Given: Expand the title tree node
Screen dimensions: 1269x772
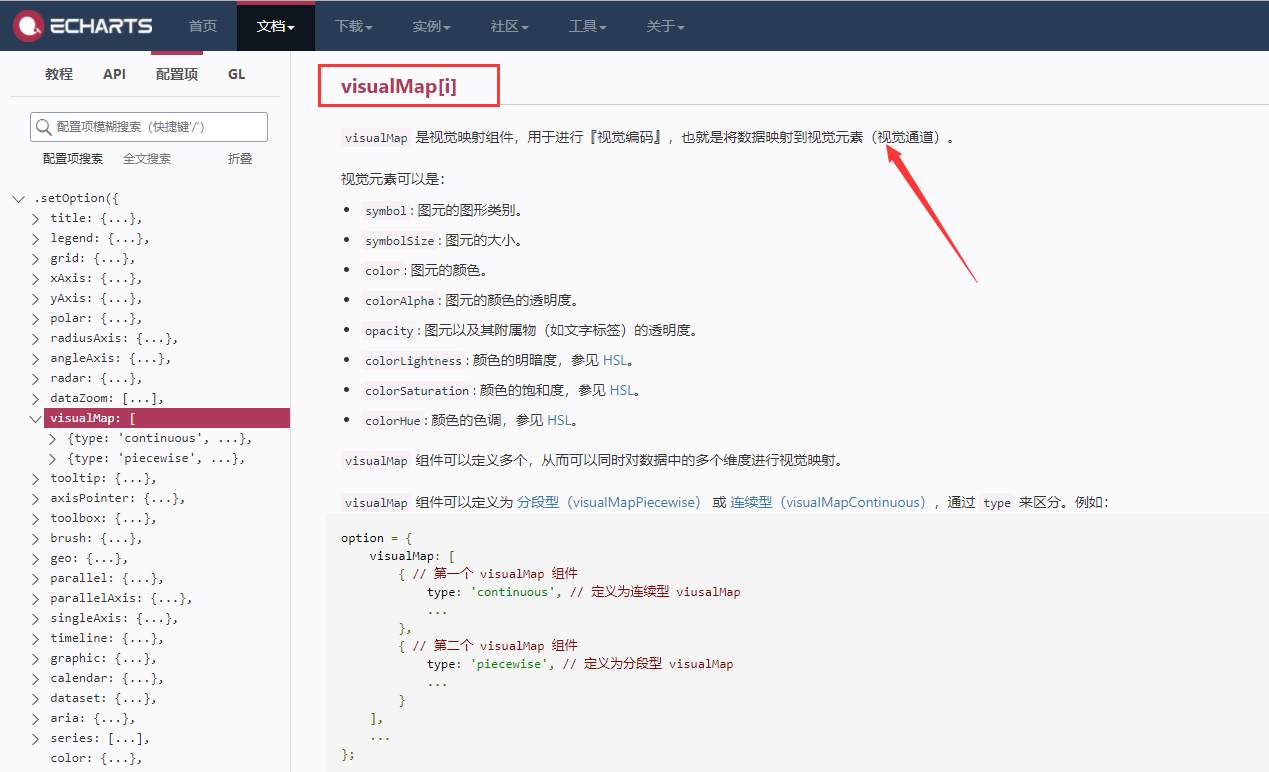Looking at the screenshot, I should coord(36,218).
